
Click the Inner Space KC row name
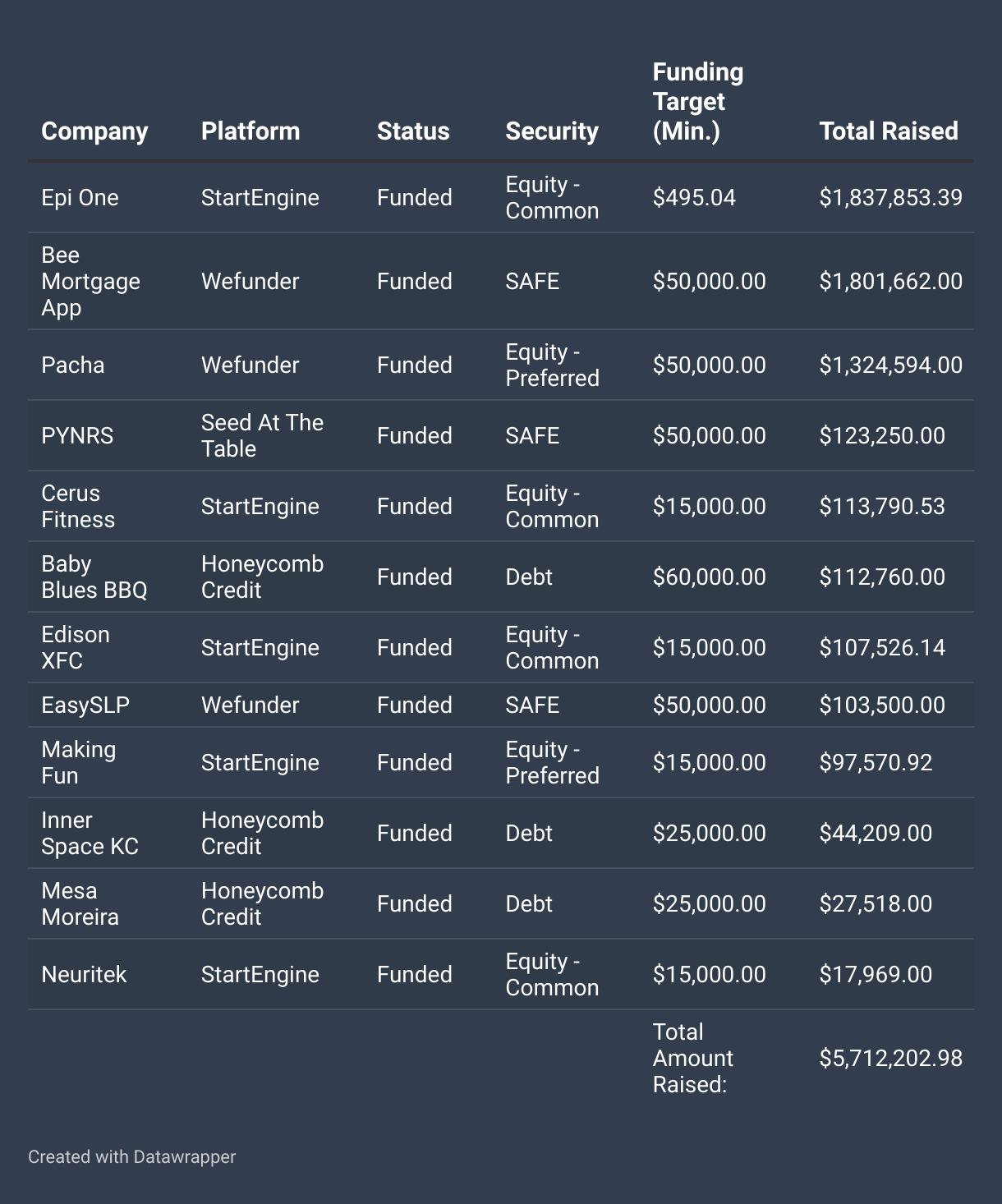point(90,834)
